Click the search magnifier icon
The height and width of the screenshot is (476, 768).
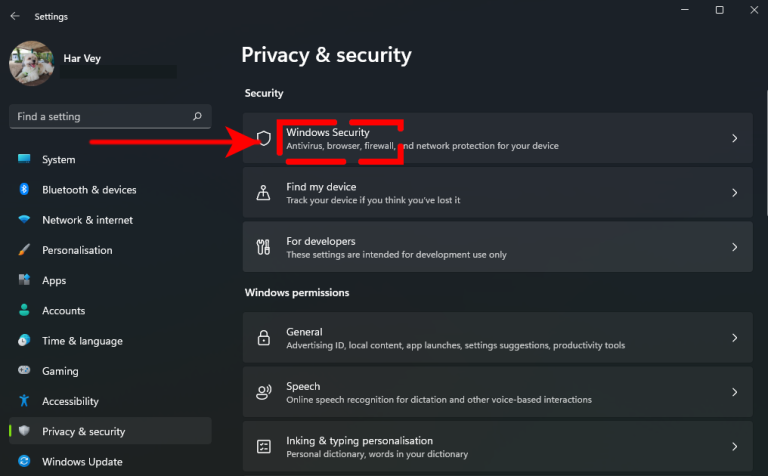coord(197,116)
